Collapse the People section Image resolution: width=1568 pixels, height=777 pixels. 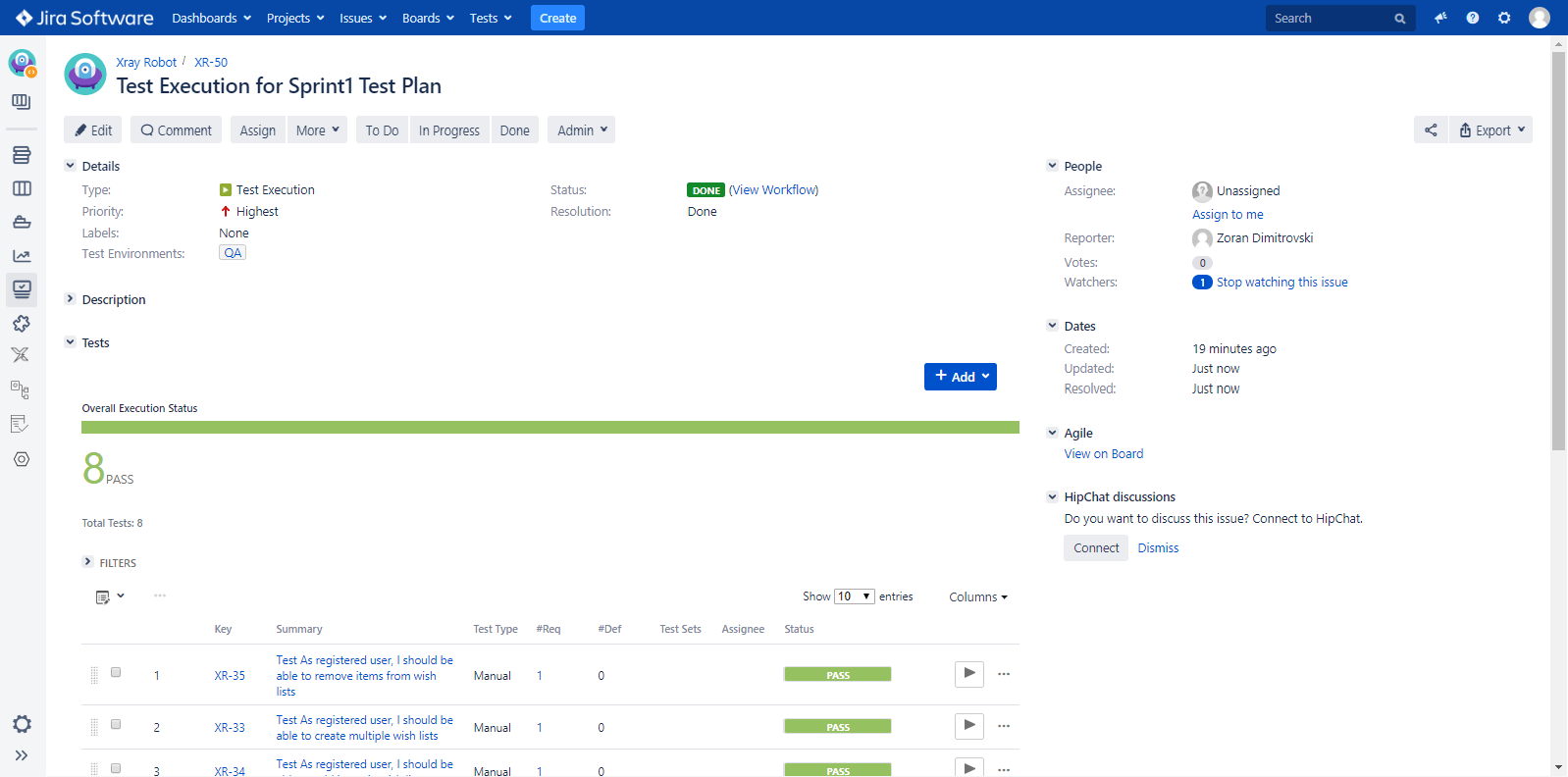tap(1052, 166)
